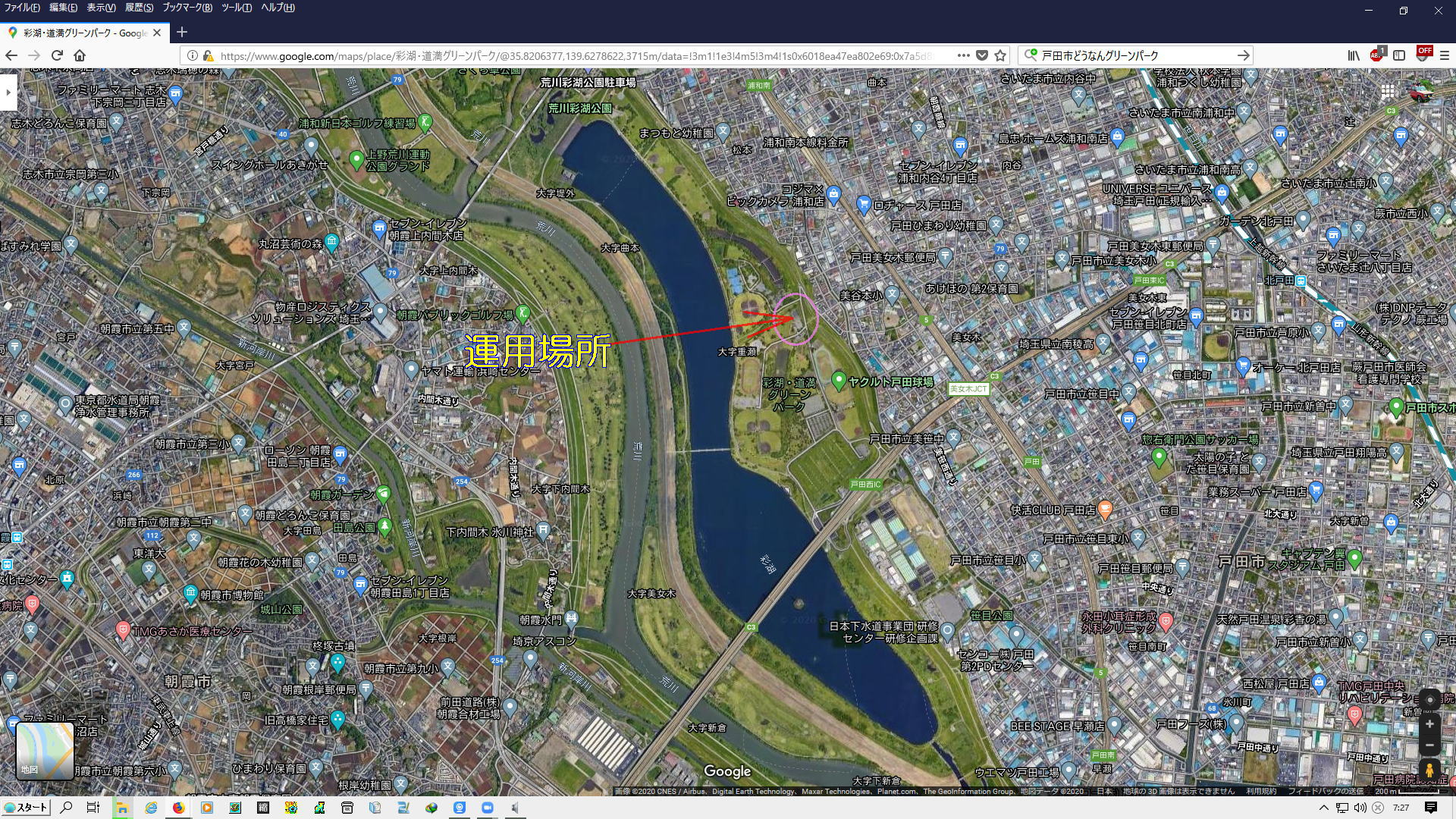The height and width of the screenshot is (819, 1456).
Task: Reload the current Google Maps page
Action: tap(57, 55)
